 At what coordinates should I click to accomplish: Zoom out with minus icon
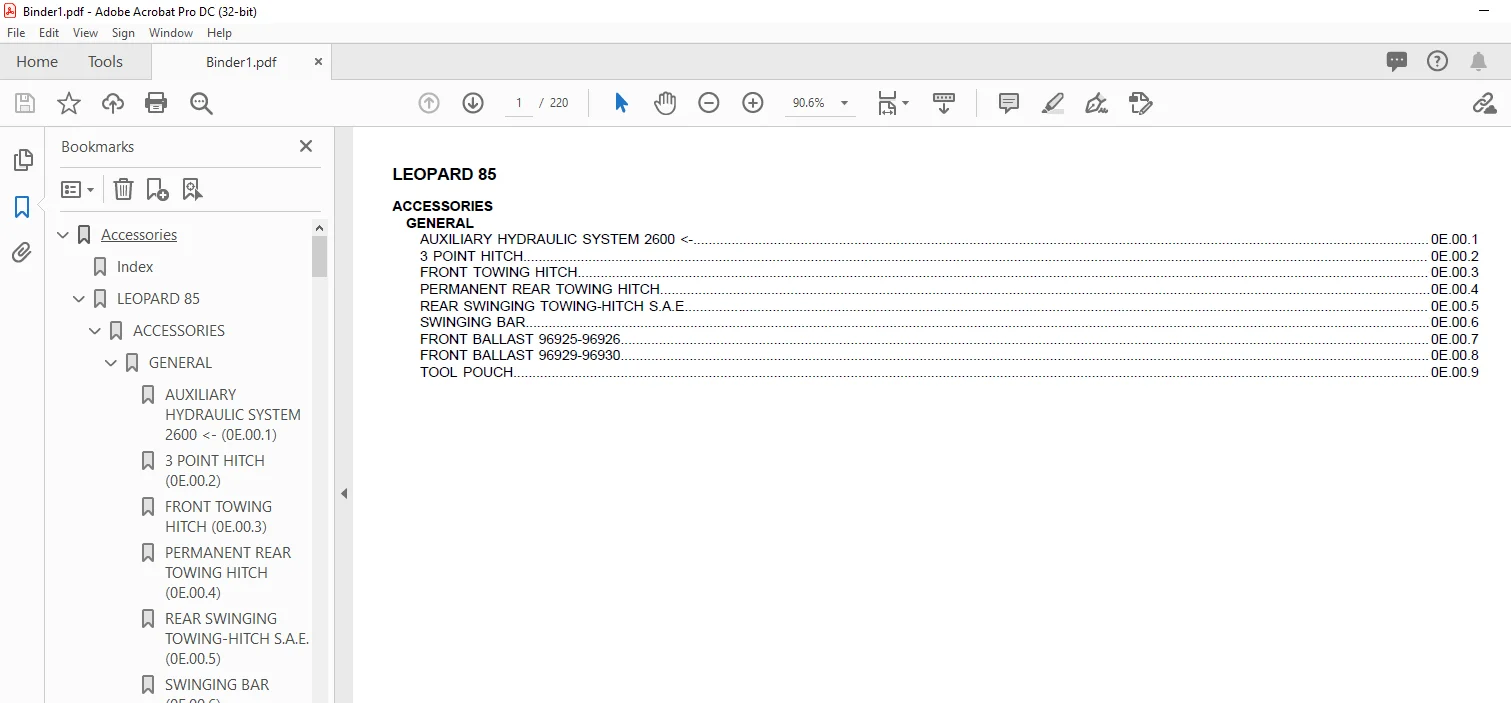point(709,103)
